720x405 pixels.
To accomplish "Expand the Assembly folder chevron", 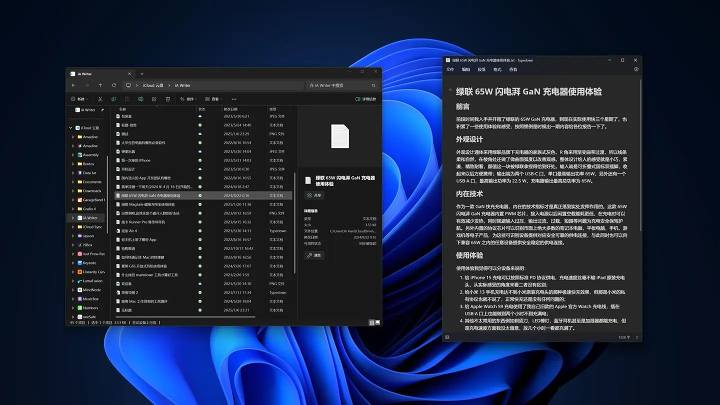I will coord(73,155).
